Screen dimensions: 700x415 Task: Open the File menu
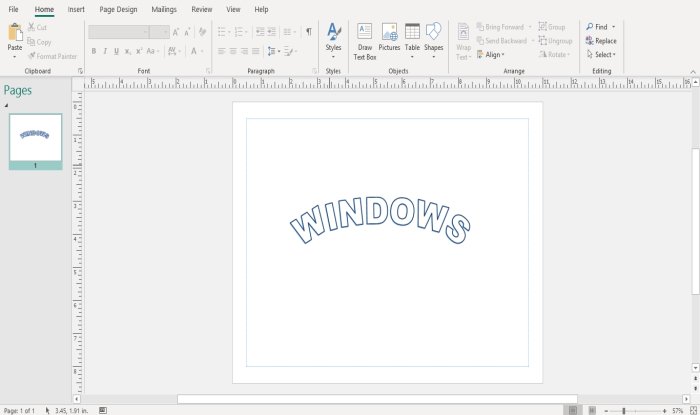point(13,9)
